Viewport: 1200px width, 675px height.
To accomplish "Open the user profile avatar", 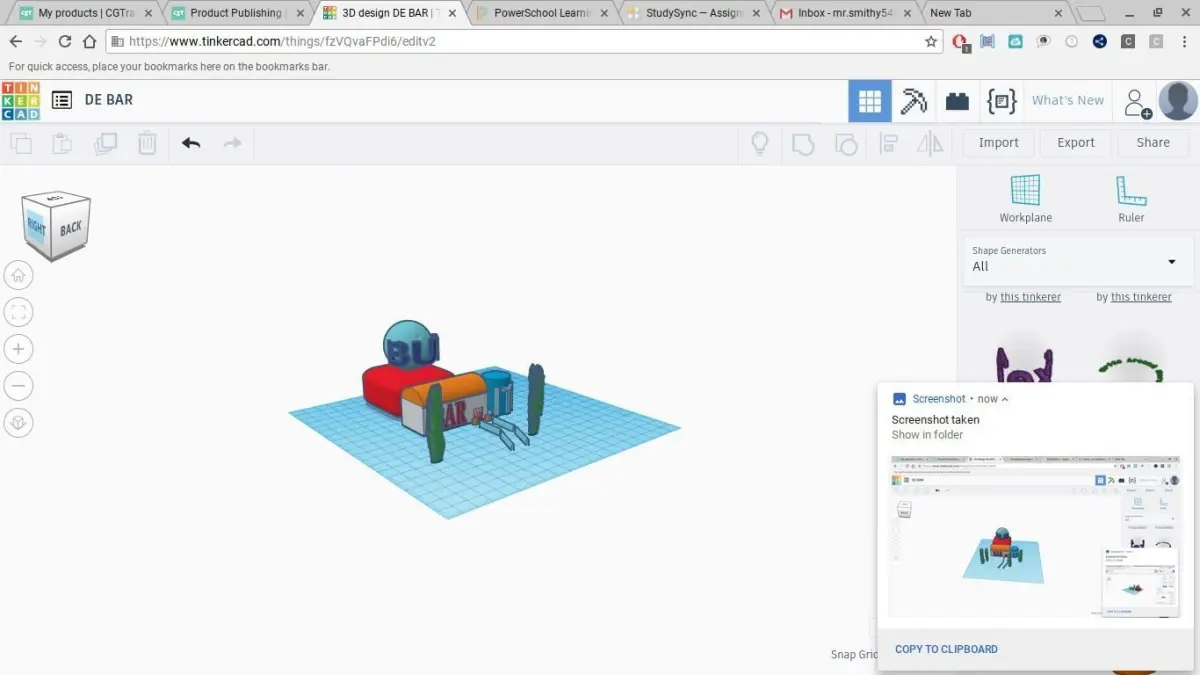I will tap(1178, 101).
